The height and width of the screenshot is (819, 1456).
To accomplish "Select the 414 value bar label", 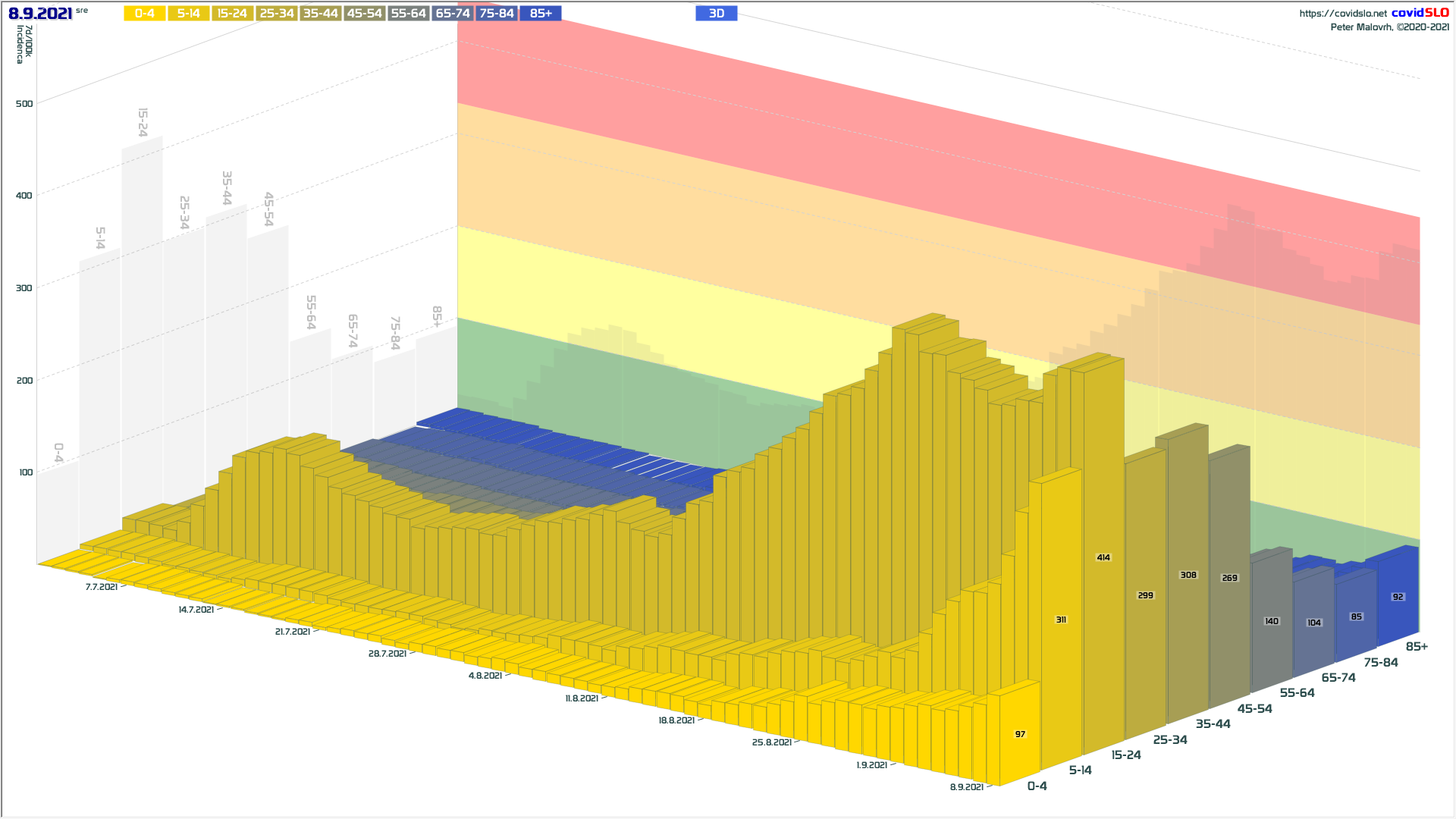I will (1103, 557).
